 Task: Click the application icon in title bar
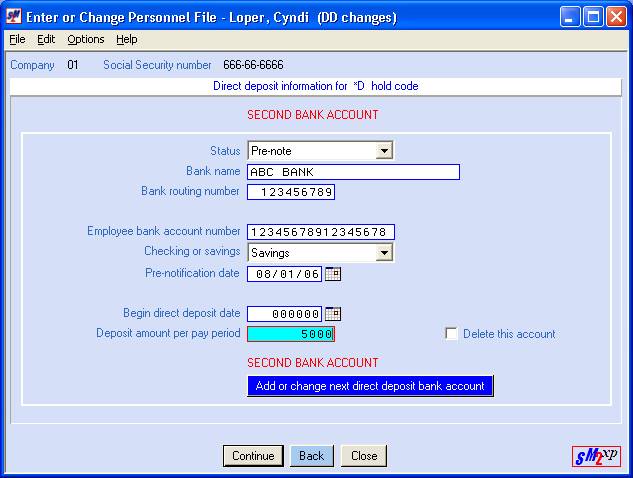point(14,17)
